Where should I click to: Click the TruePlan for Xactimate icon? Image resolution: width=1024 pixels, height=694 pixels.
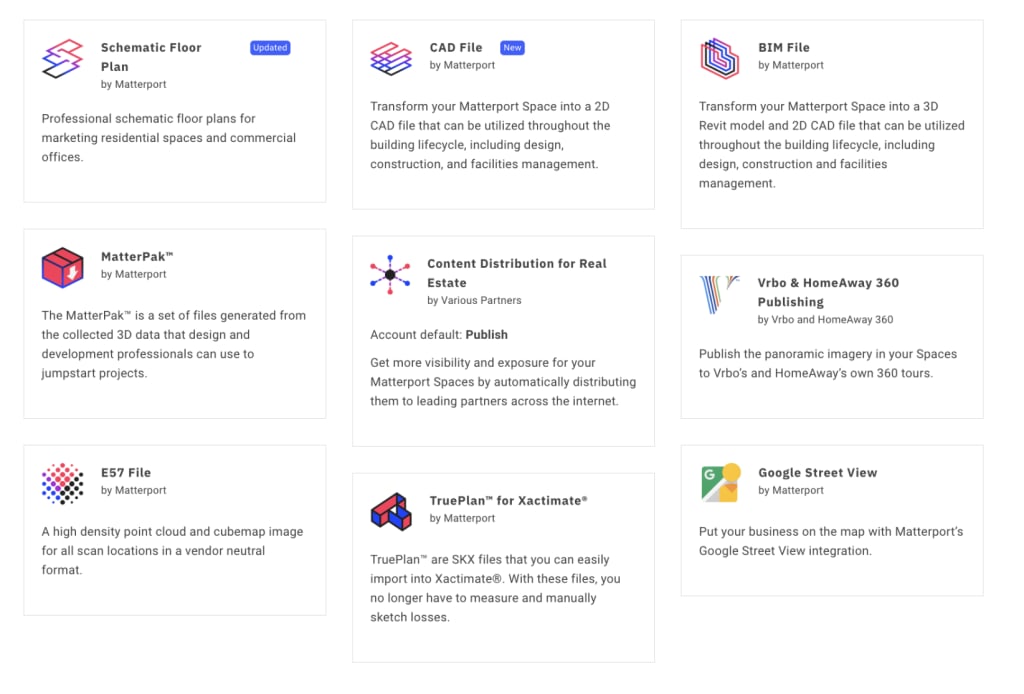point(391,511)
